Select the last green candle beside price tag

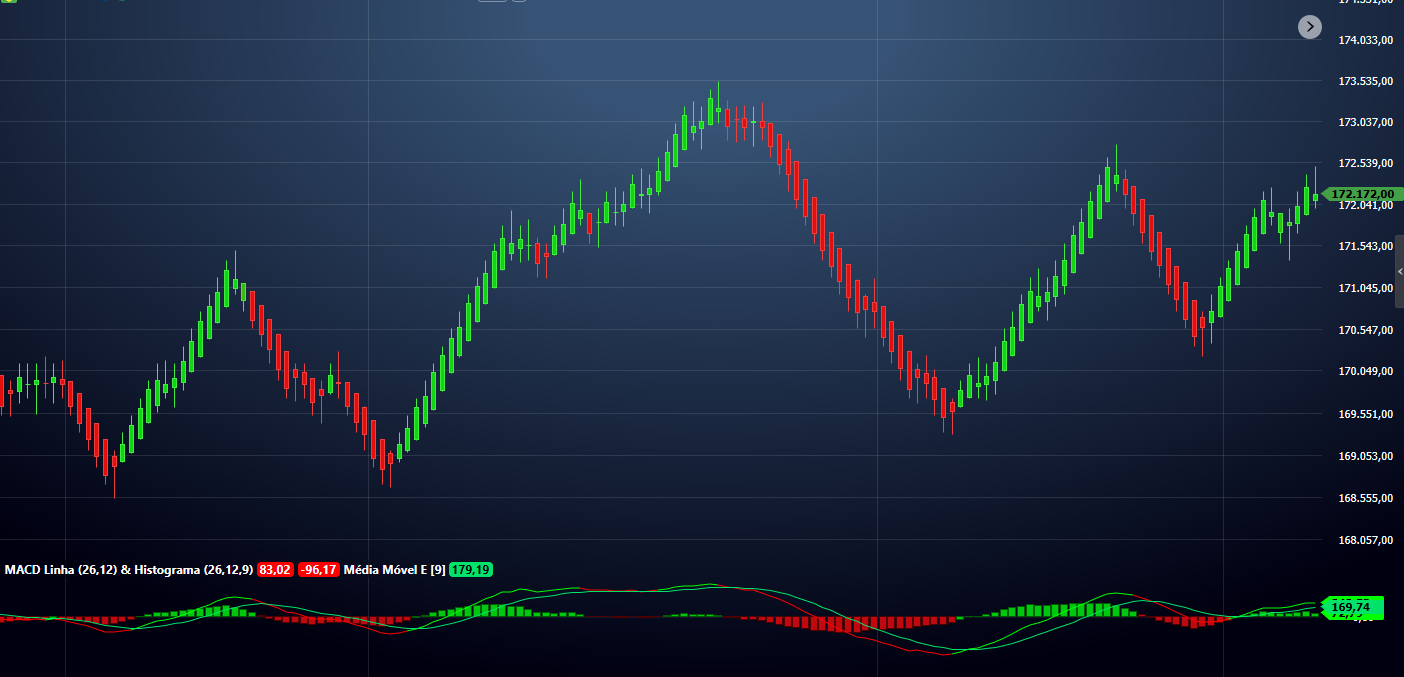coord(1315,194)
